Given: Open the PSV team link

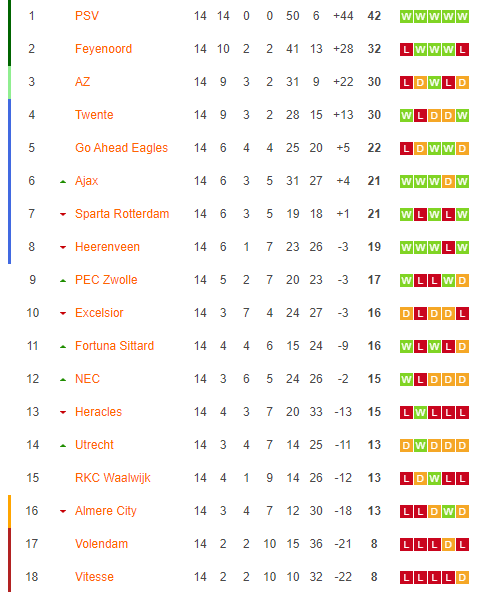Looking at the screenshot, I should (87, 16).
